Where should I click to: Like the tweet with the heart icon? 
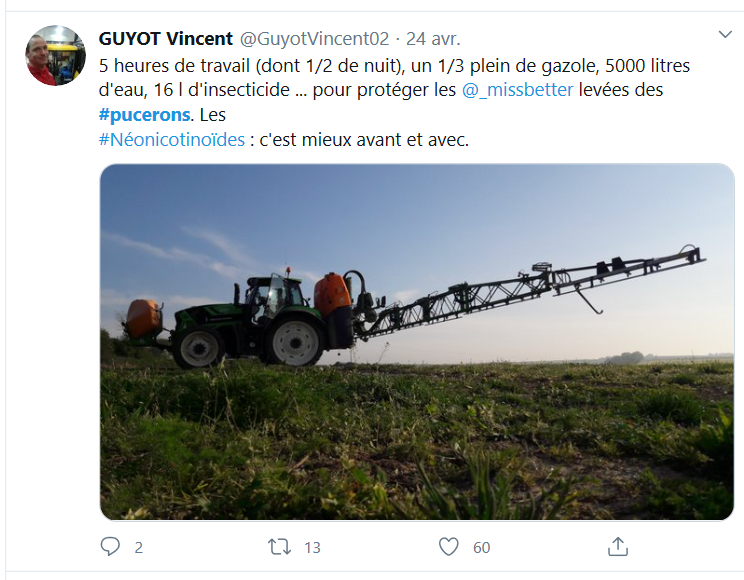click(448, 547)
